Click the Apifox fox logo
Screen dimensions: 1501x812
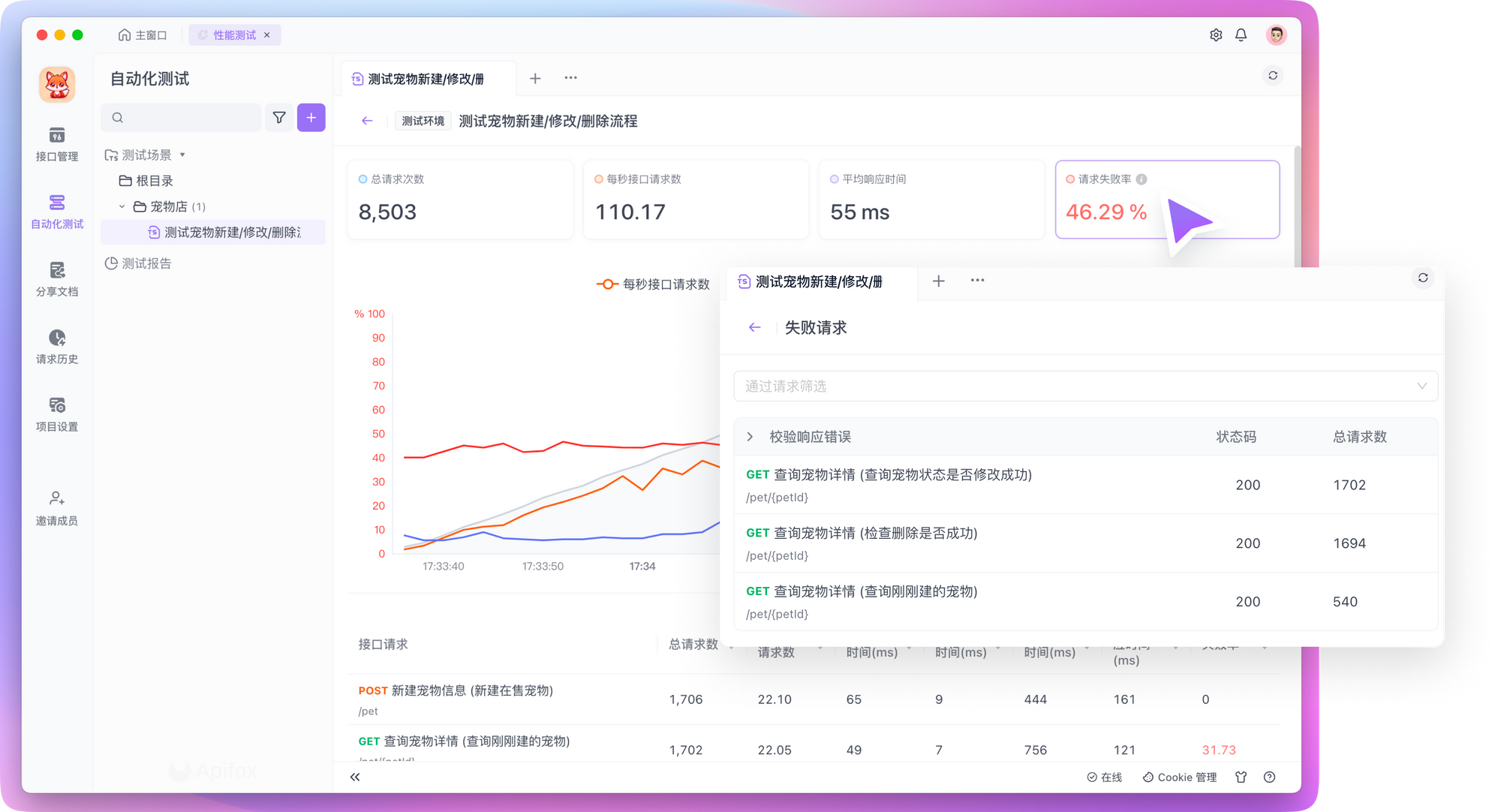point(57,84)
